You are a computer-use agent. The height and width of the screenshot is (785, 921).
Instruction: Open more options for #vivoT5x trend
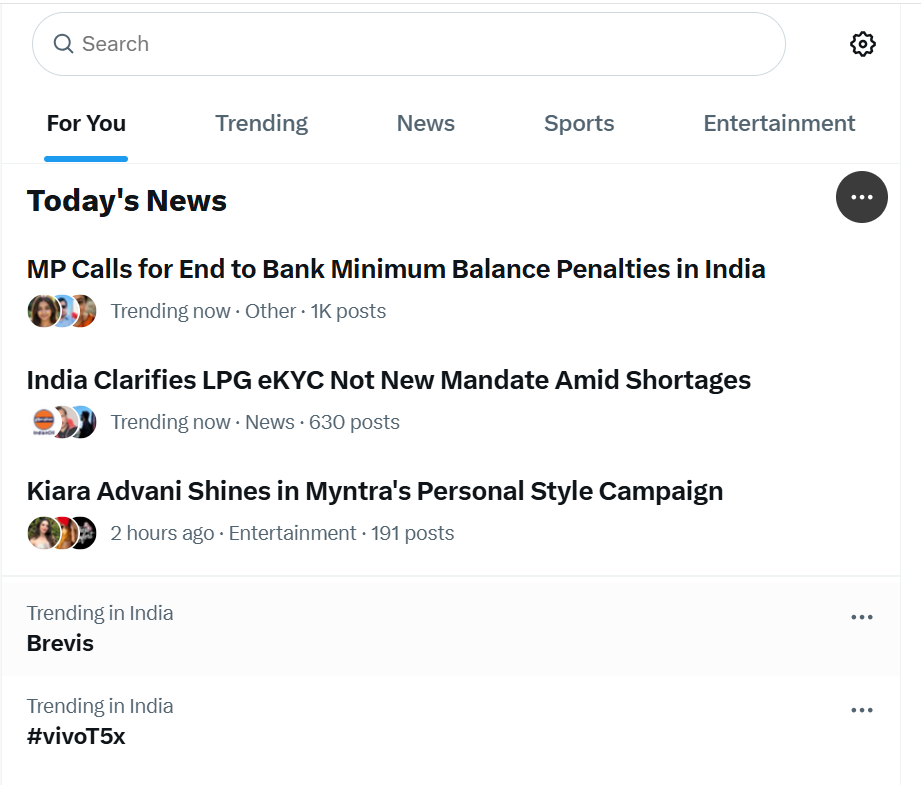[861, 710]
